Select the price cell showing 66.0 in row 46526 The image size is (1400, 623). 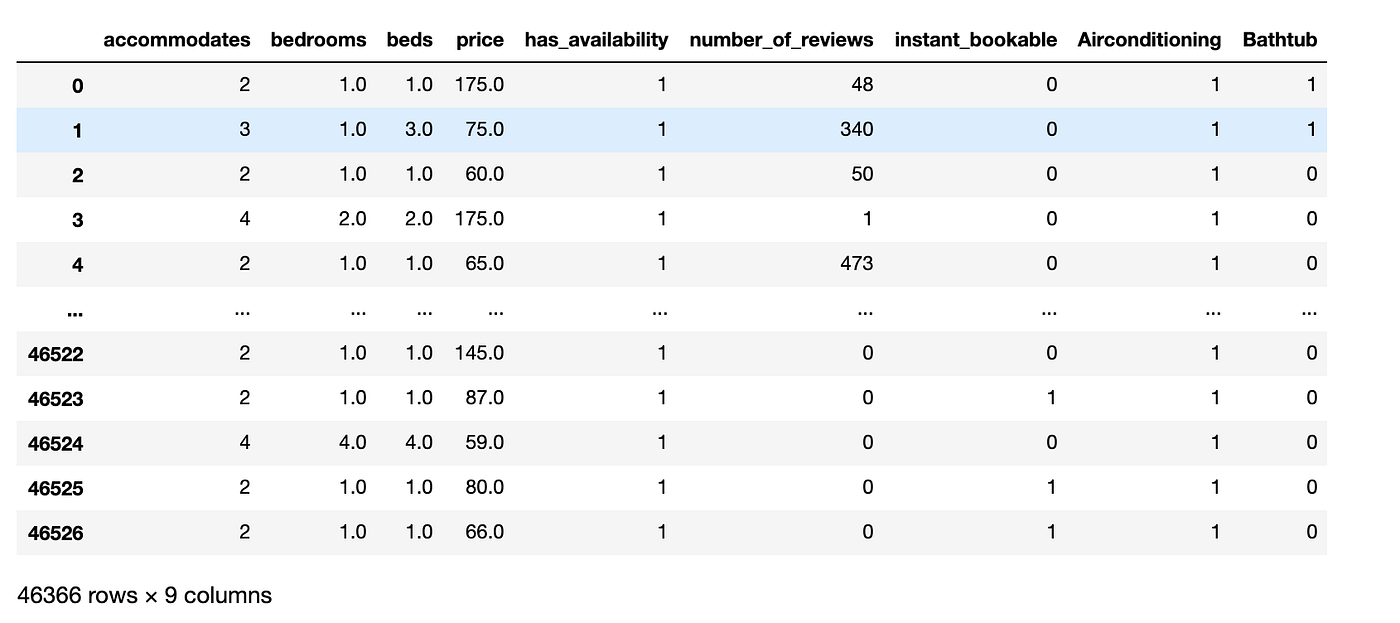coord(483,533)
